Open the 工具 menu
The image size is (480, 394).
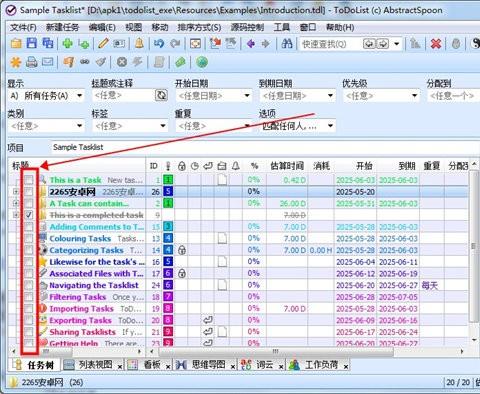click(x=282, y=27)
